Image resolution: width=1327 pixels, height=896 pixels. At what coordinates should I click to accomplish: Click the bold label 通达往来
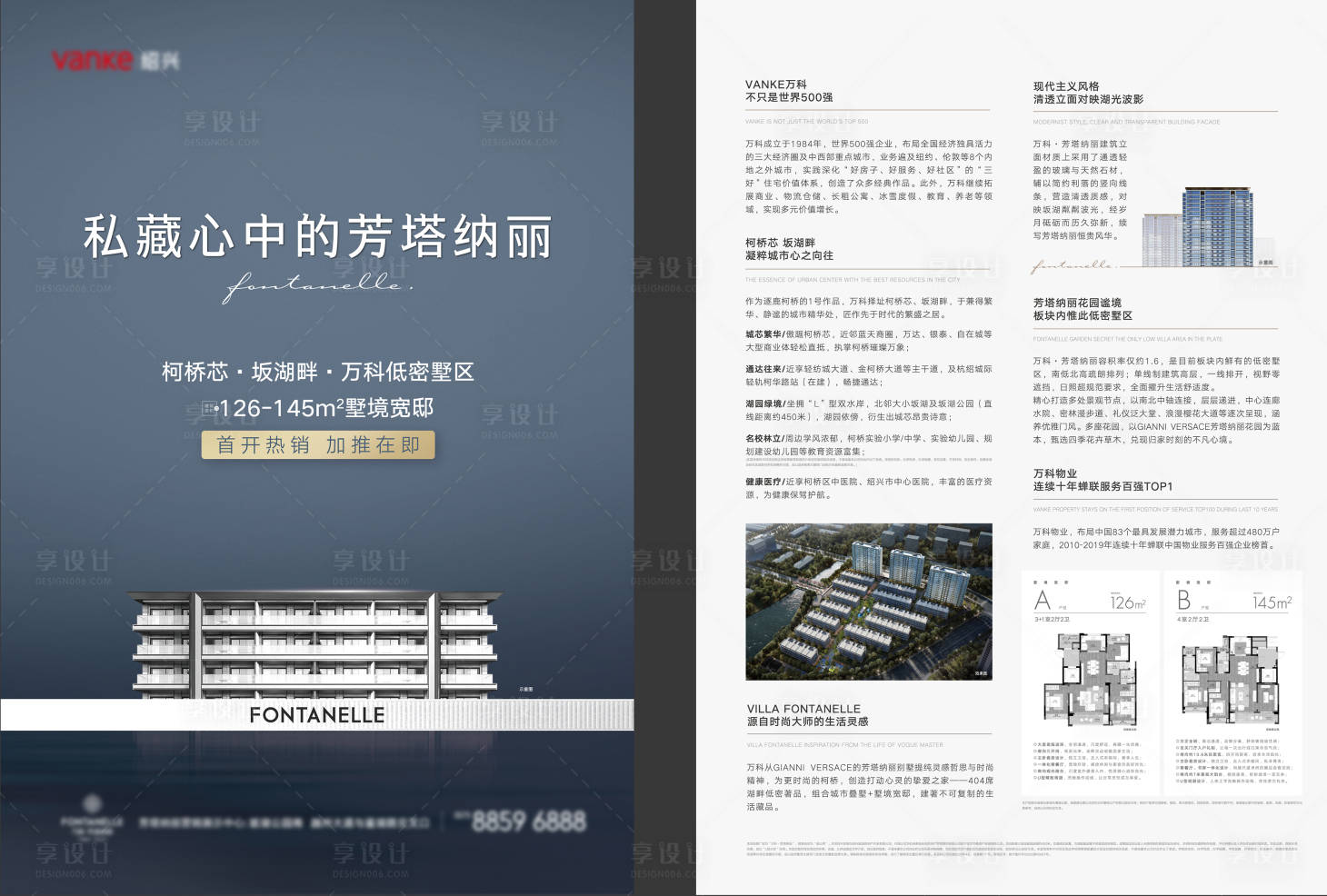coord(764,369)
